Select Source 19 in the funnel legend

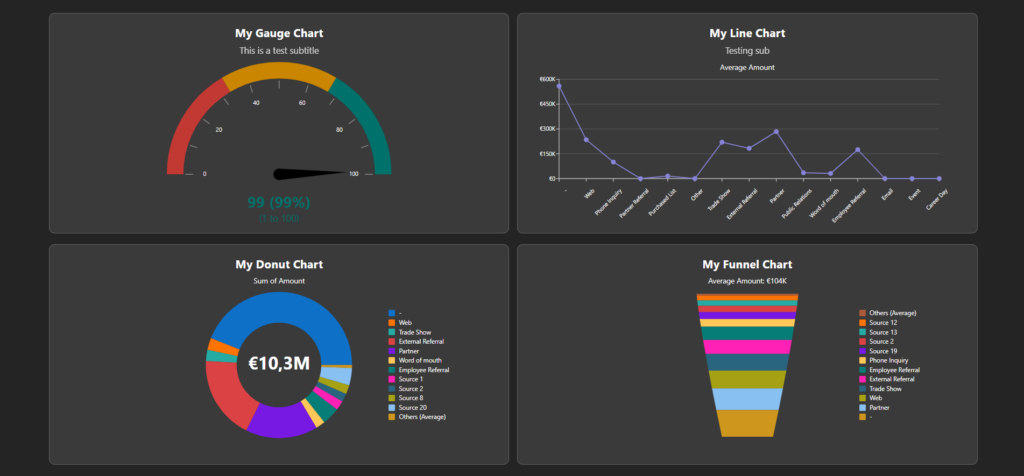pos(882,351)
